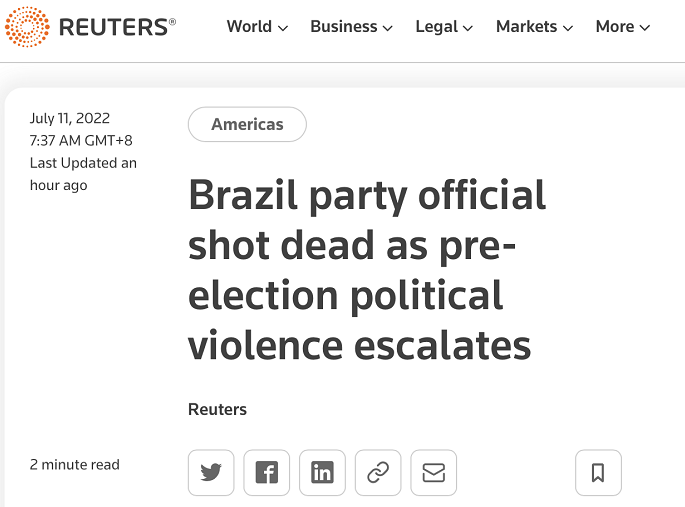Expand the Legal menu chevron
This screenshot has width=685, height=507.
(x=468, y=28)
